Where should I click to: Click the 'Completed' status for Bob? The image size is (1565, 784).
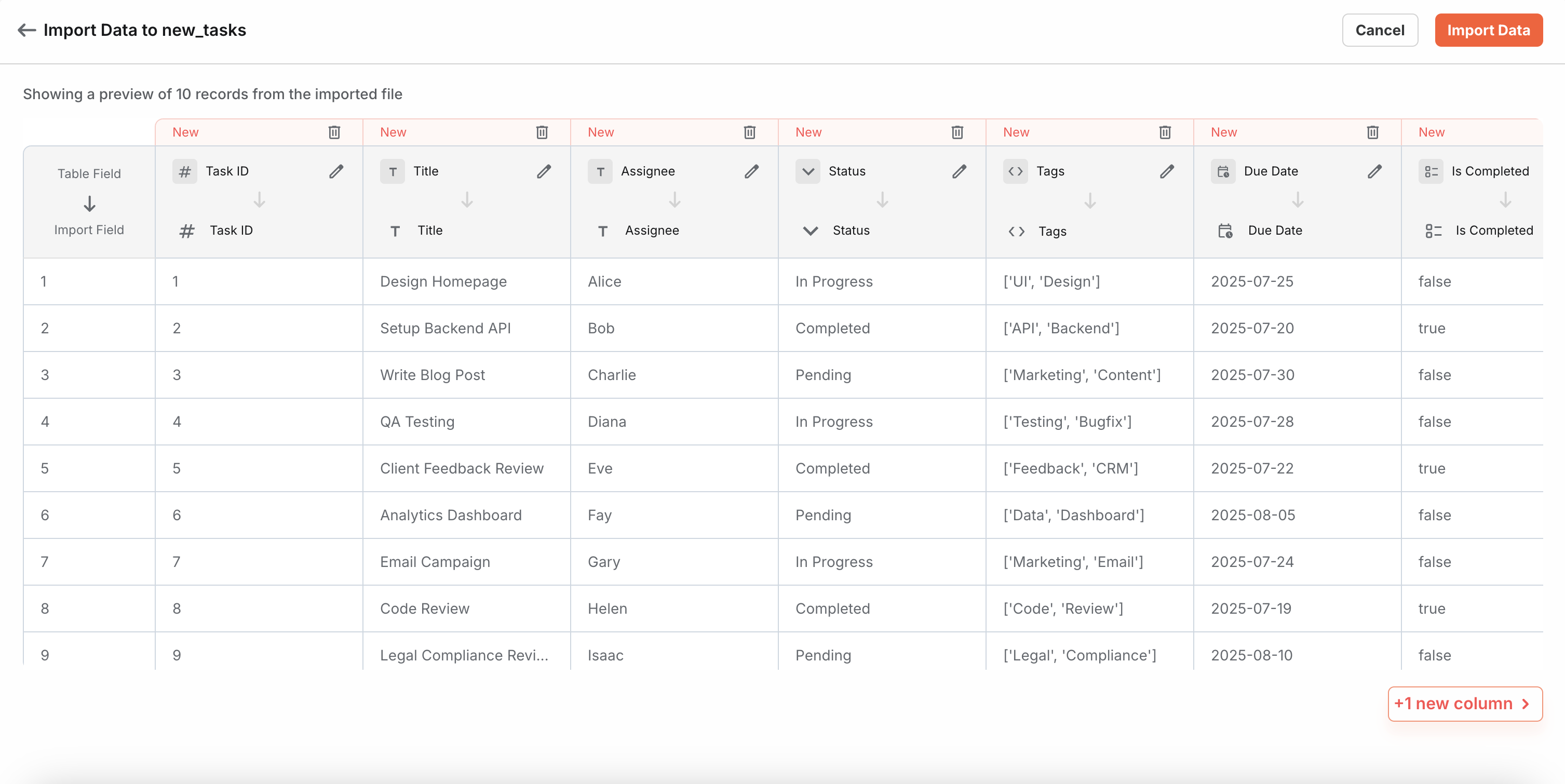[x=882, y=328]
